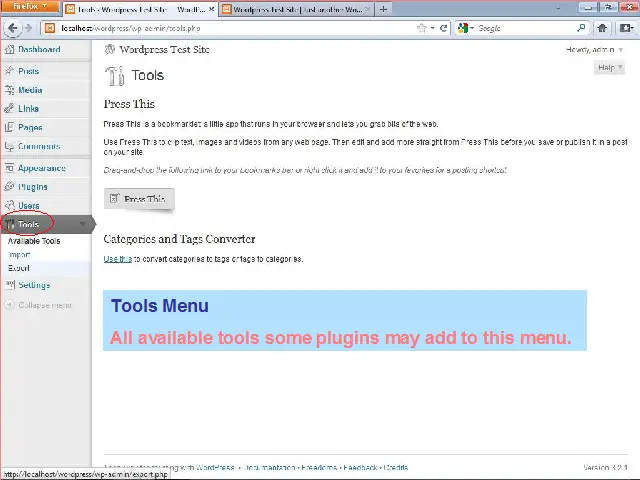Open the address bar history dropdown arrow
The image size is (640, 480).
click(x=433, y=28)
